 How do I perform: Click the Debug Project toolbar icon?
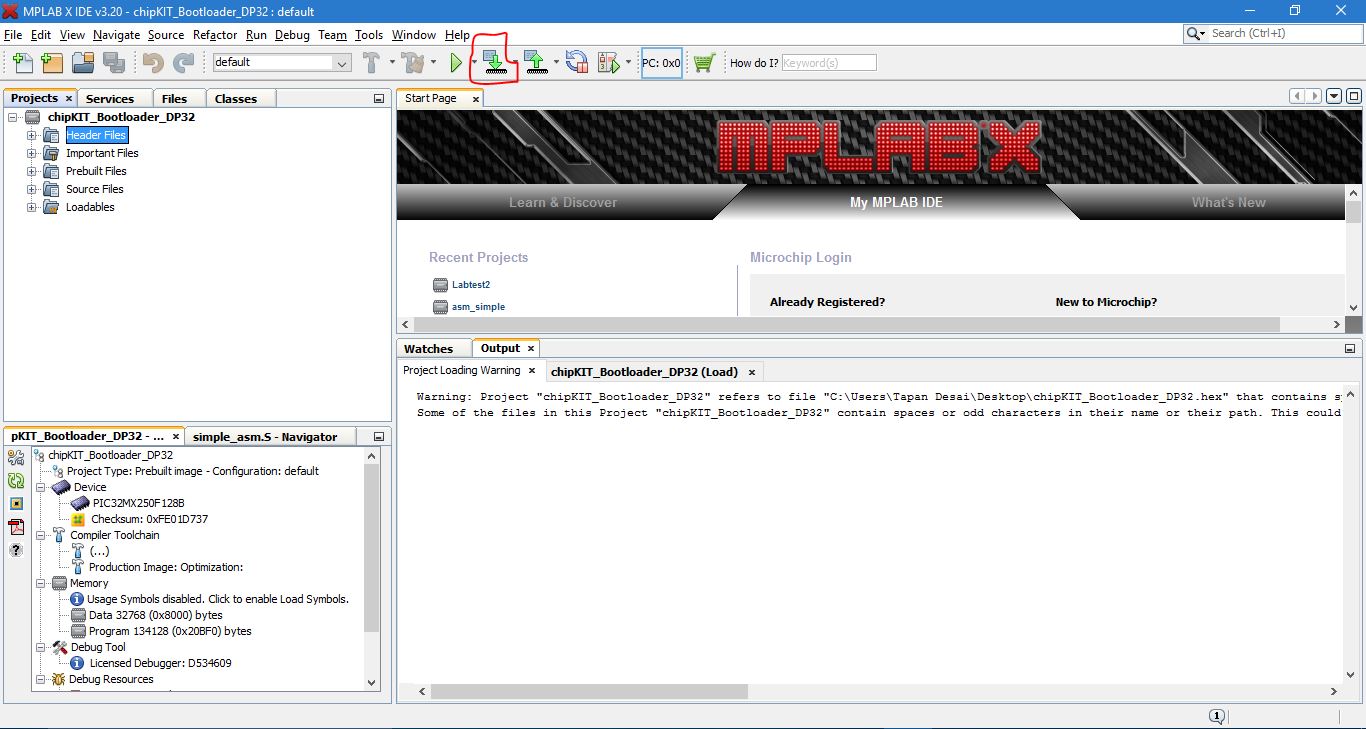[x=608, y=63]
